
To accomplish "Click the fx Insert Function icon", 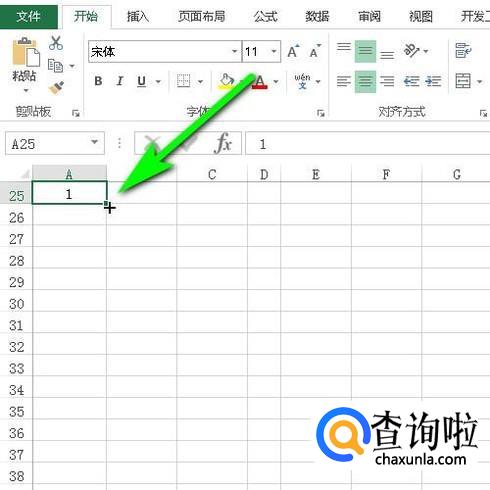I will point(223,143).
